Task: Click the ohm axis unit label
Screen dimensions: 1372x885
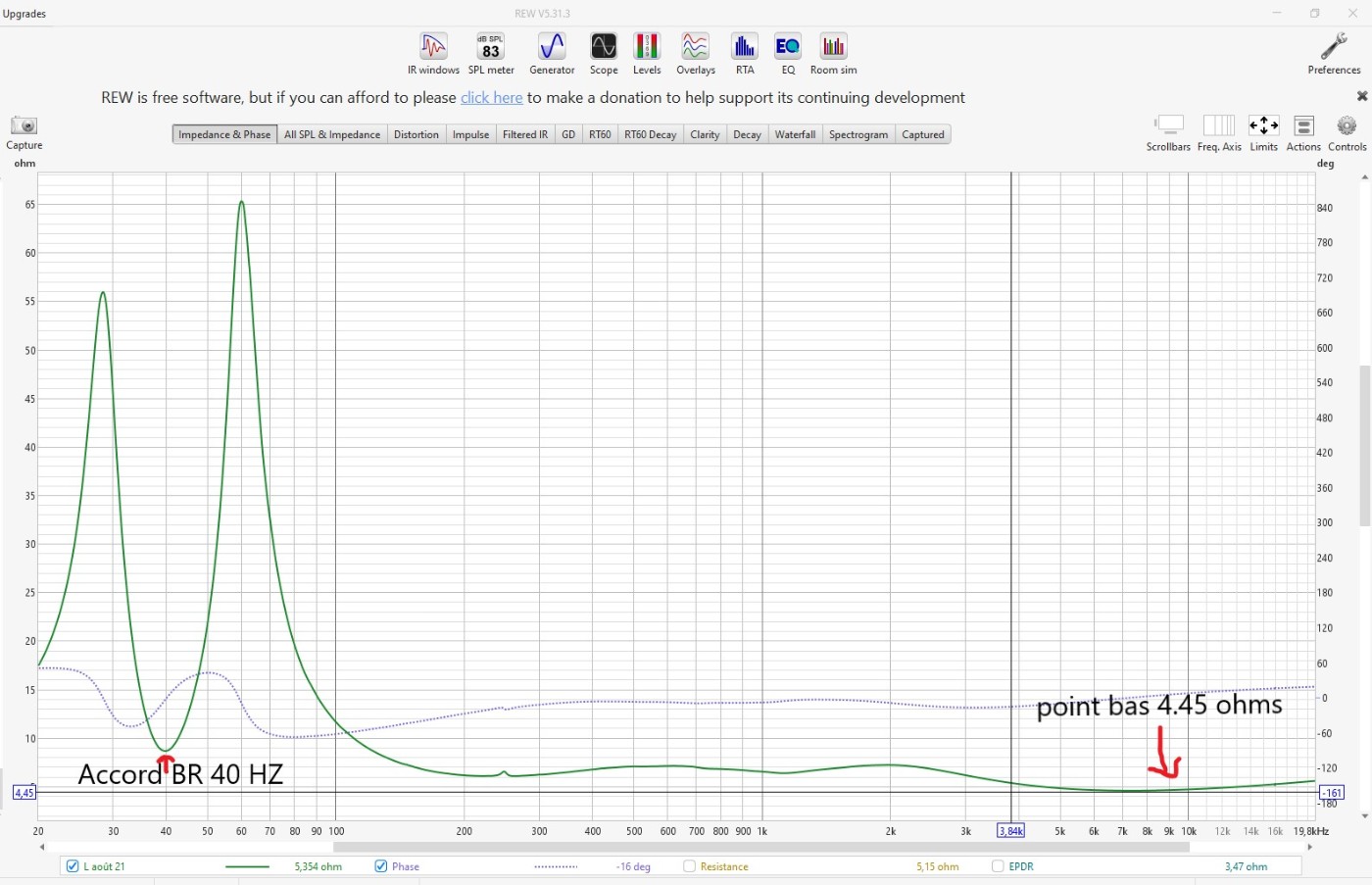Action: (24, 164)
